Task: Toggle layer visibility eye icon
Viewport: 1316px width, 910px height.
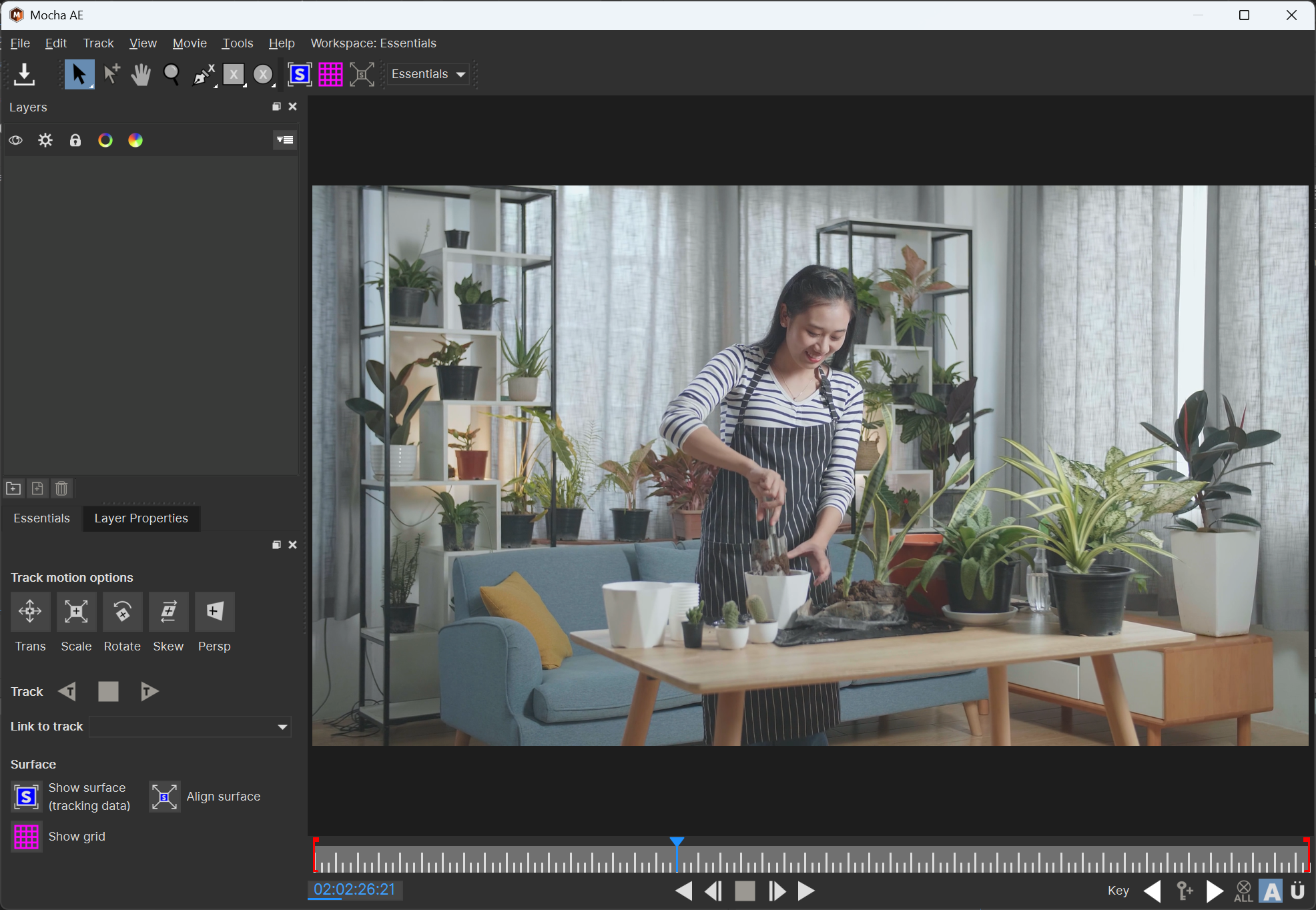Action: pyautogui.click(x=16, y=140)
